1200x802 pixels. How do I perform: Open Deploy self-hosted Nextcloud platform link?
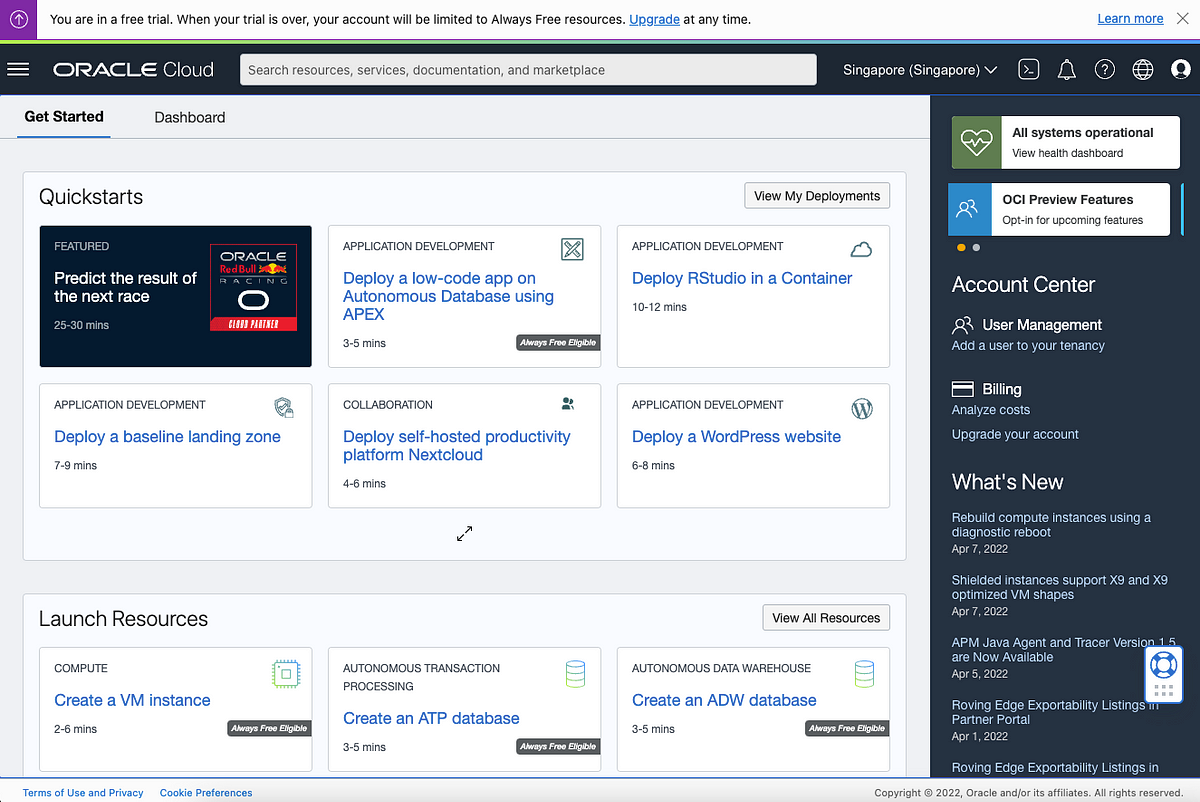pyautogui.click(x=456, y=446)
